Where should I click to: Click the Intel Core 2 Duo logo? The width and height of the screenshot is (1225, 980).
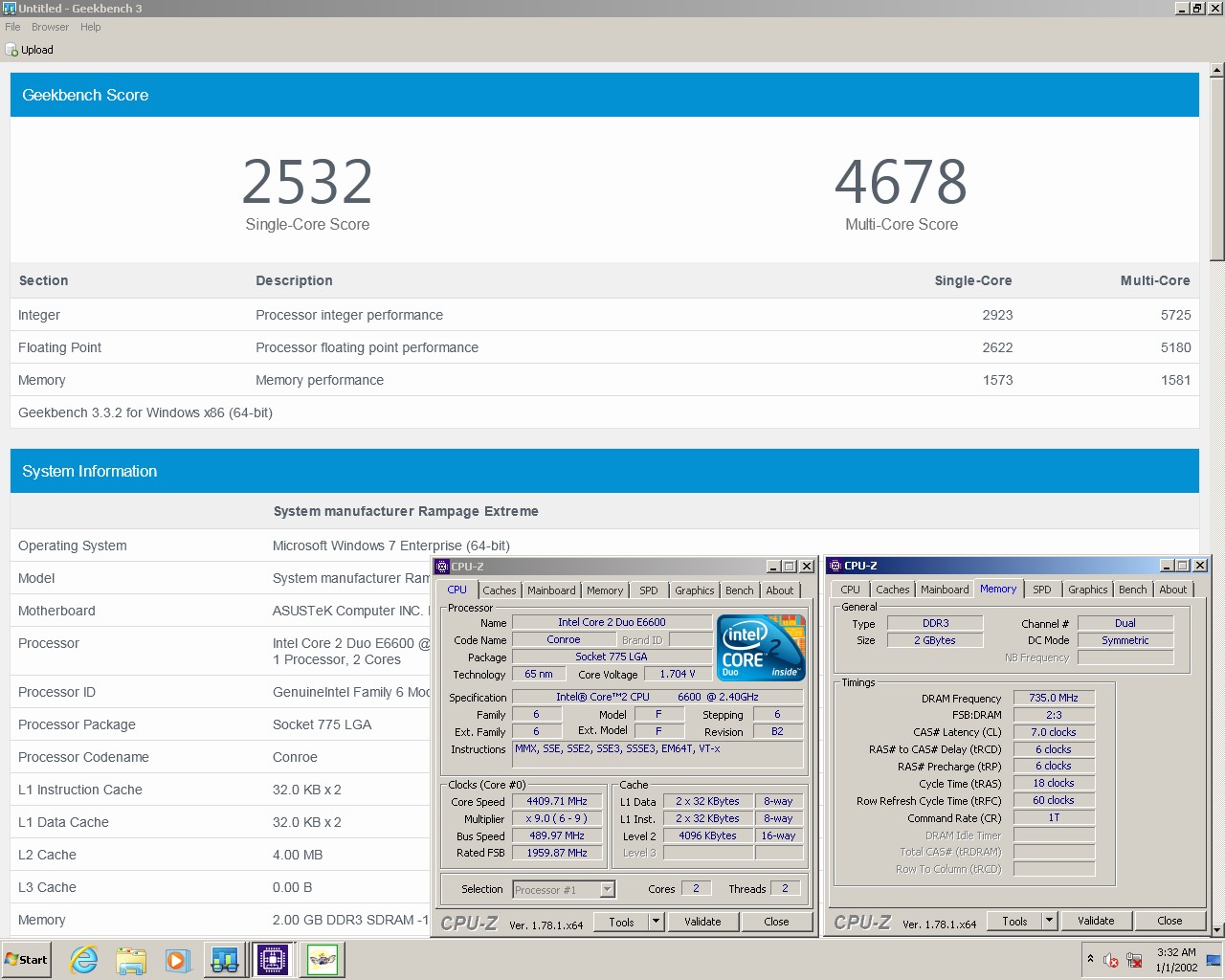[x=761, y=648]
